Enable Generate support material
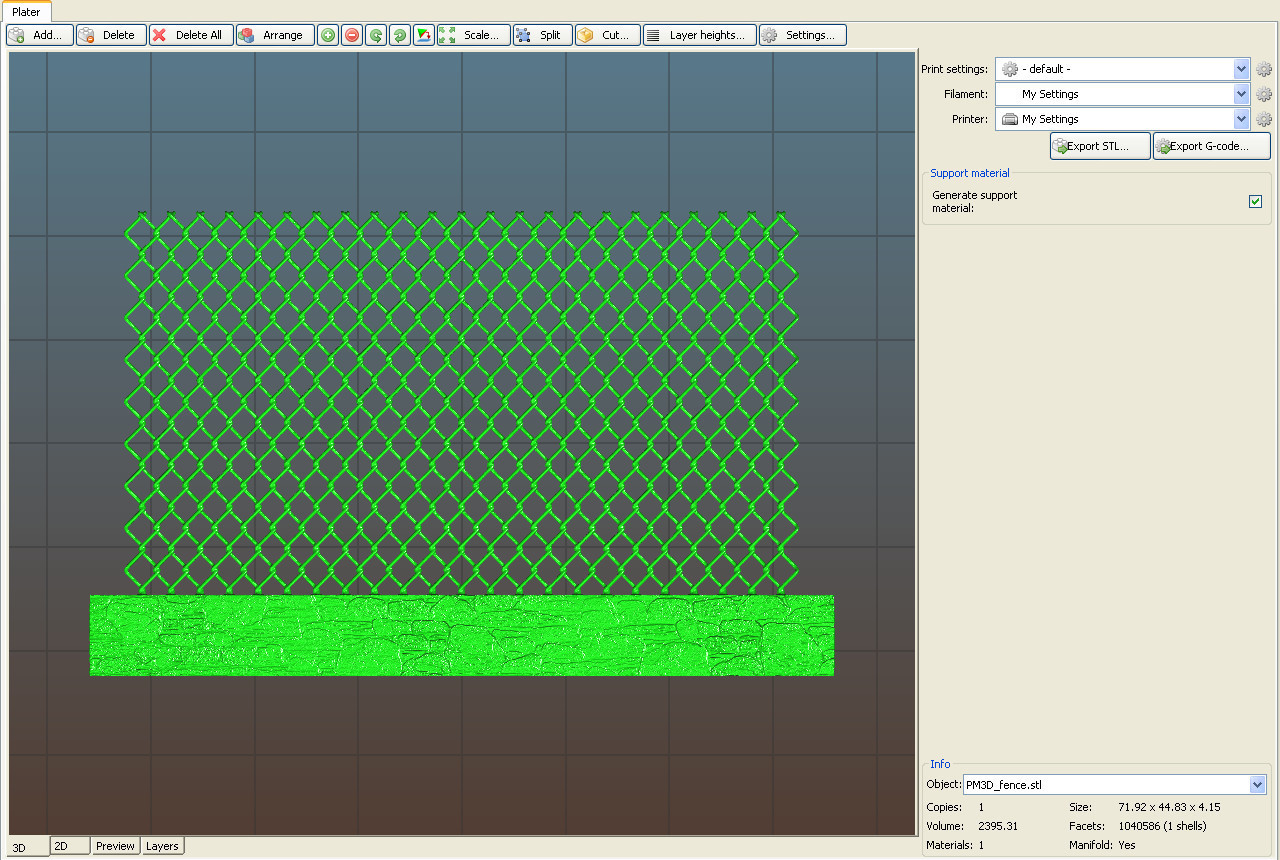Image resolution: width=1280 pixels, height=860 pixels. coord(1256,201)
